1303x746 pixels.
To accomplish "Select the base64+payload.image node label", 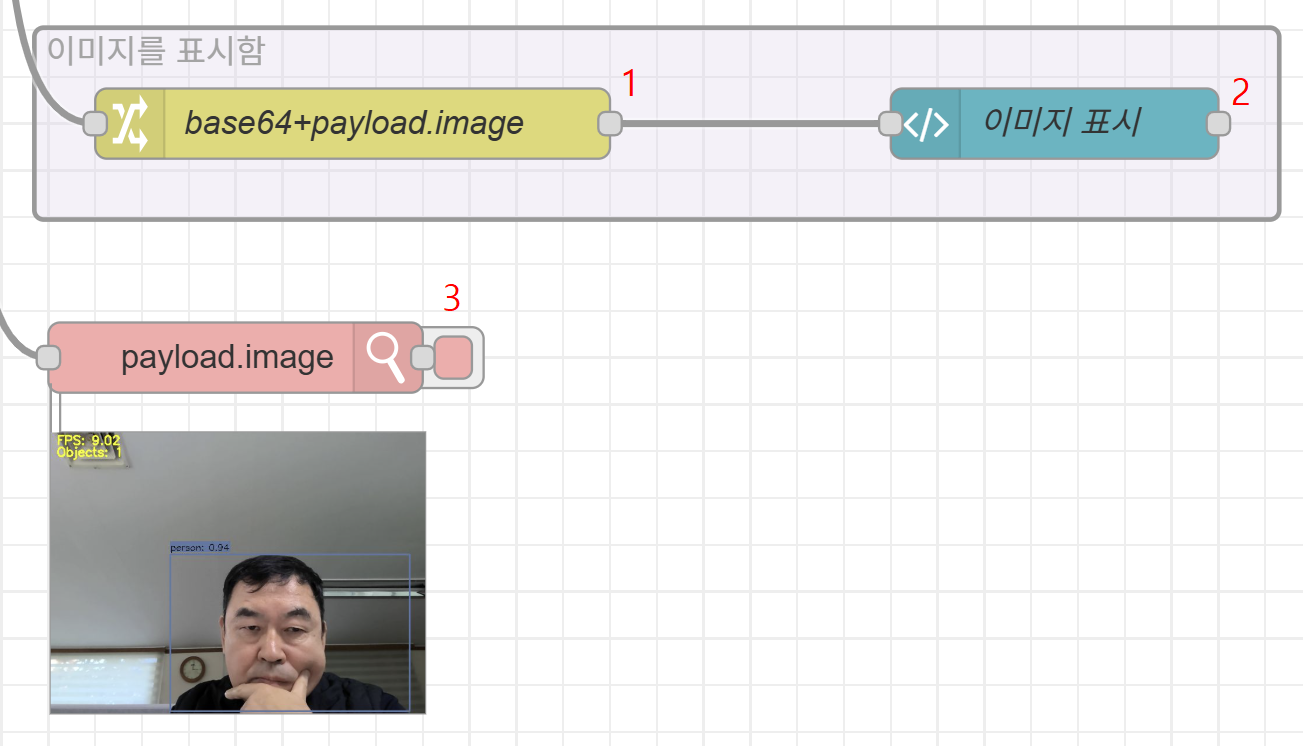I will [354, 123].
